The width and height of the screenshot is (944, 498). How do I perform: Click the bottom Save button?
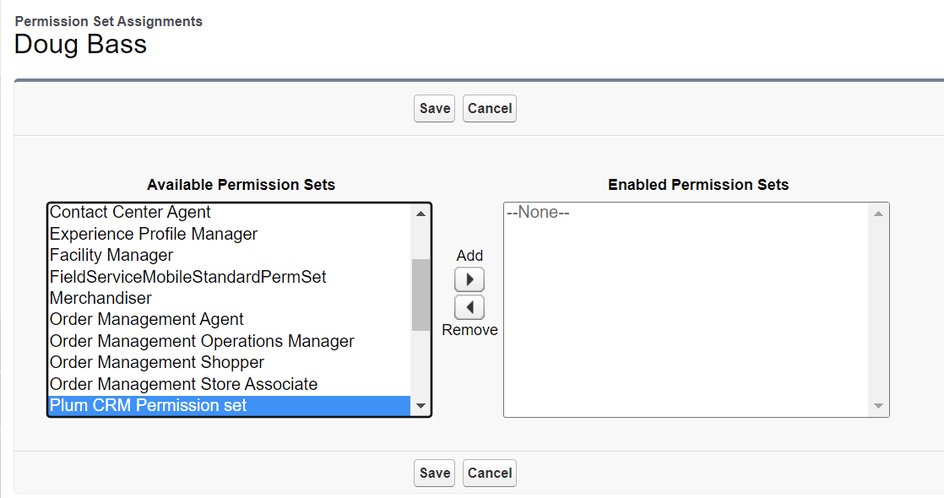tap(434, 473)
